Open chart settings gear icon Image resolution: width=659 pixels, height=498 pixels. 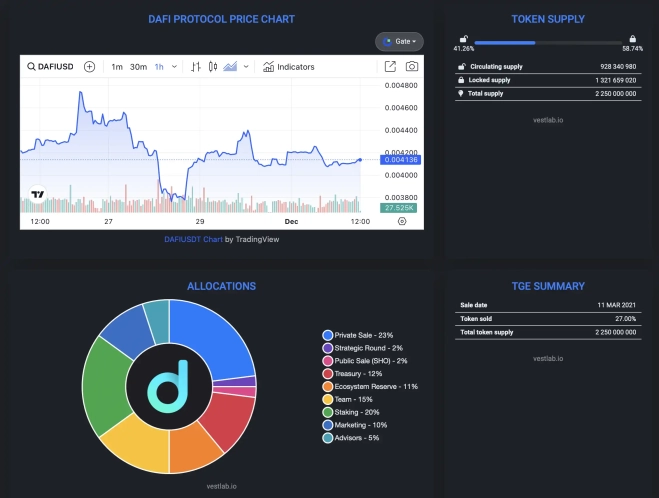pyautogui.click(x=402, y=221)
